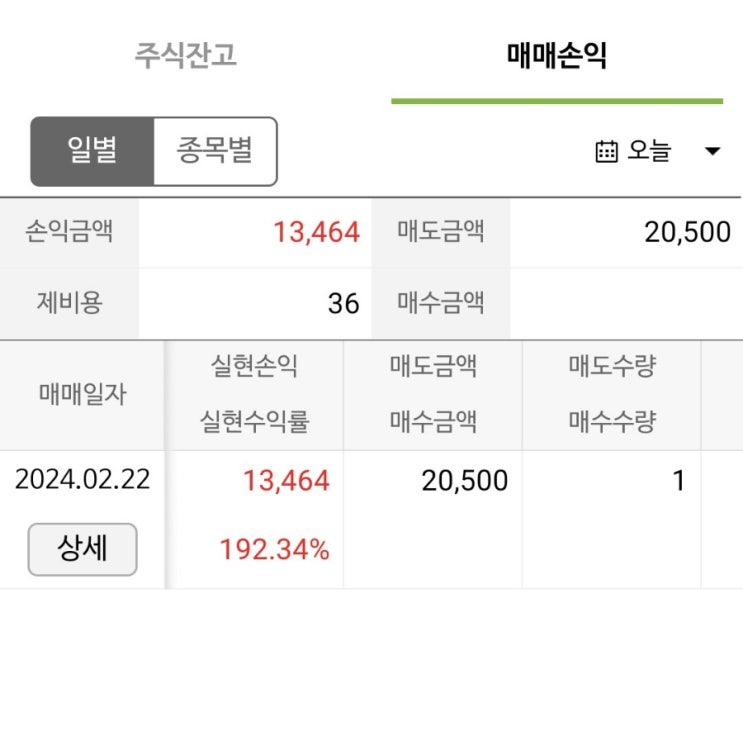
Task: Open the 오늘 period selector
Action: coord(649,152)
